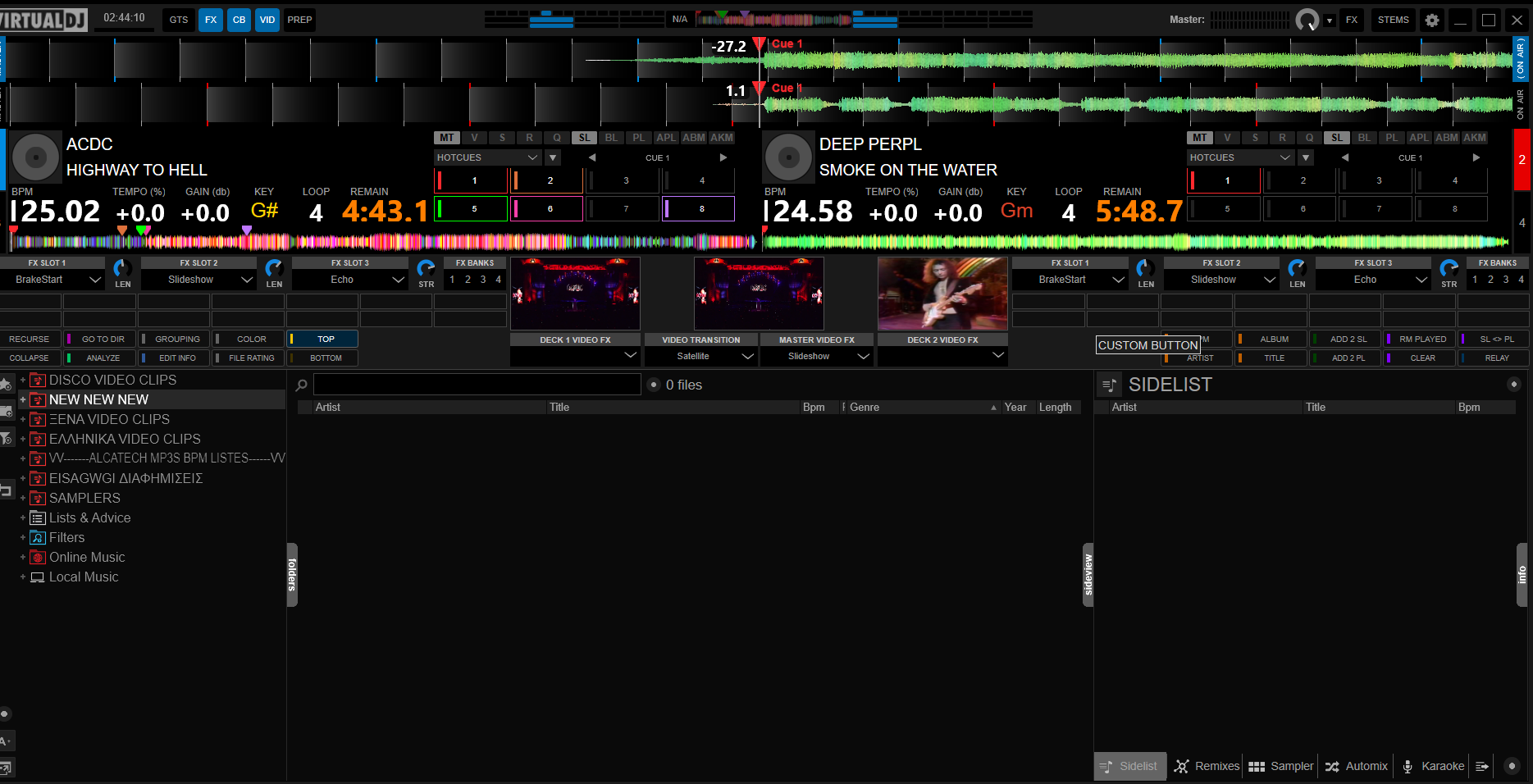The image size is (1533, 784).
Task: Toggle the PREP button
Action: pyautogui.click(x=299, y=20)
